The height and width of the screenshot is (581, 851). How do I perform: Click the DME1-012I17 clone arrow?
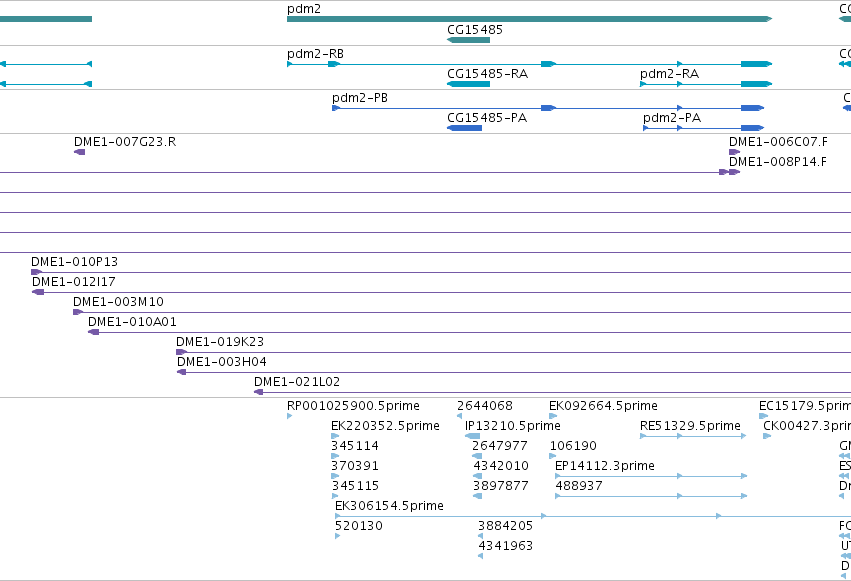point(38,292)
